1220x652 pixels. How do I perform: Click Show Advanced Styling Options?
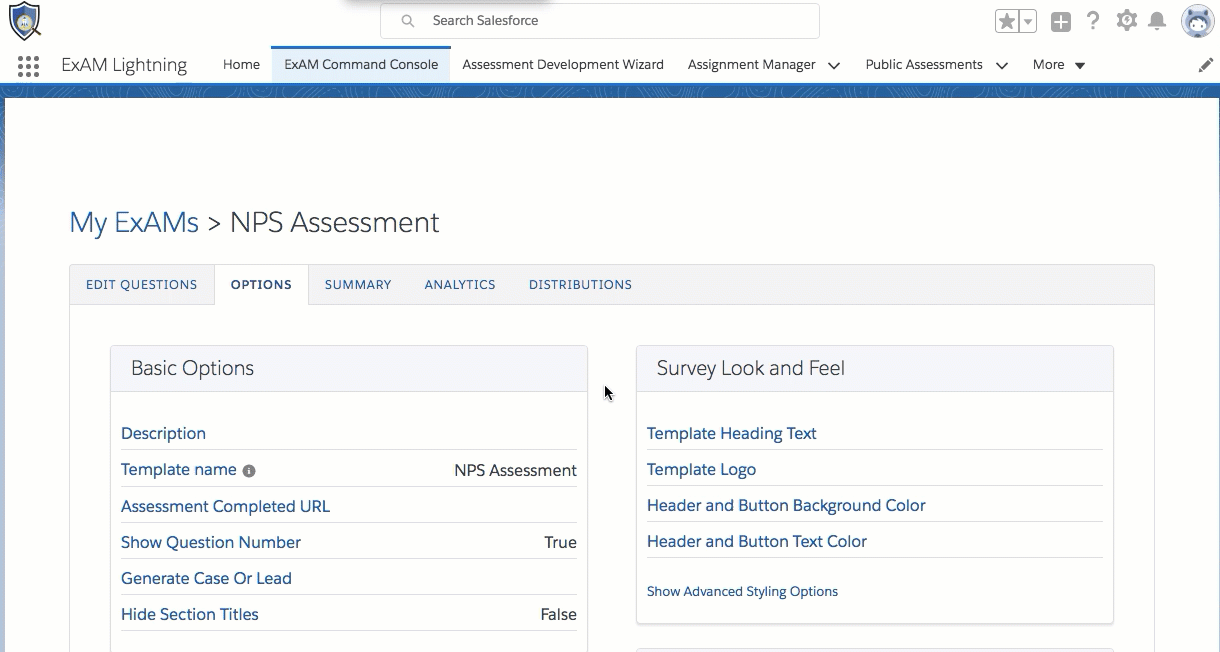742,592
